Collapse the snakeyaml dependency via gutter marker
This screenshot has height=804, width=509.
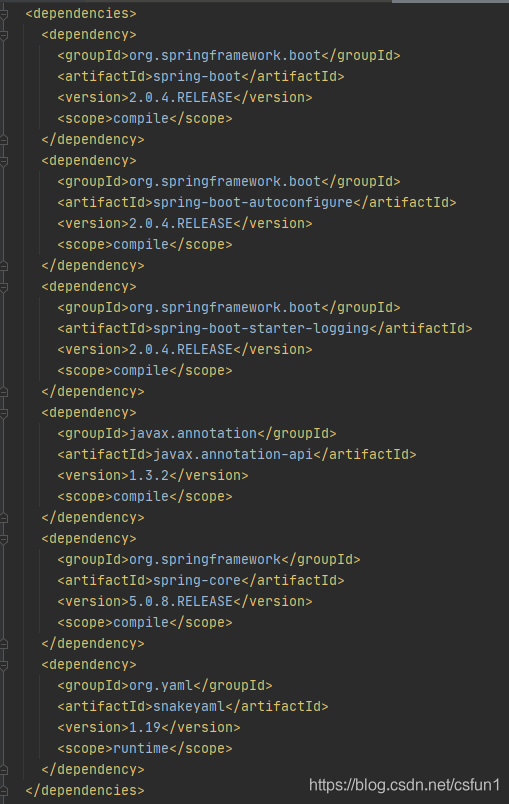click(4, 665)
